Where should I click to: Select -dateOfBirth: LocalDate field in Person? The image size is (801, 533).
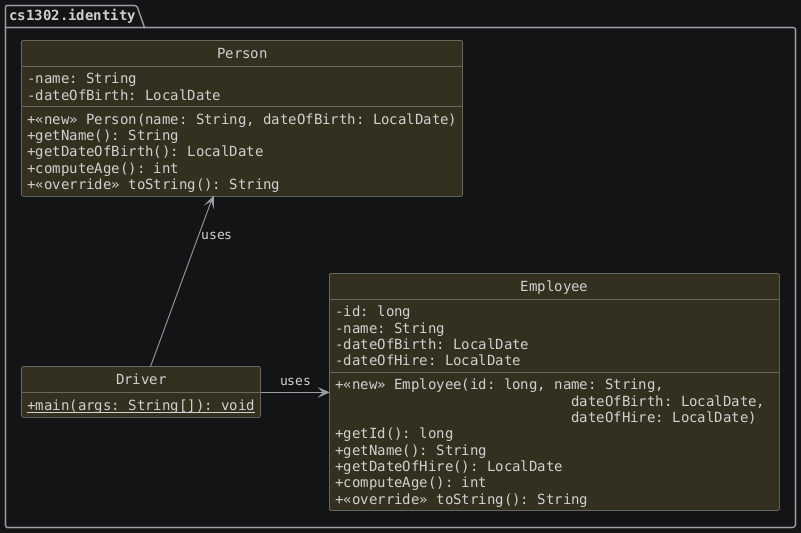[x=124, y=95]
